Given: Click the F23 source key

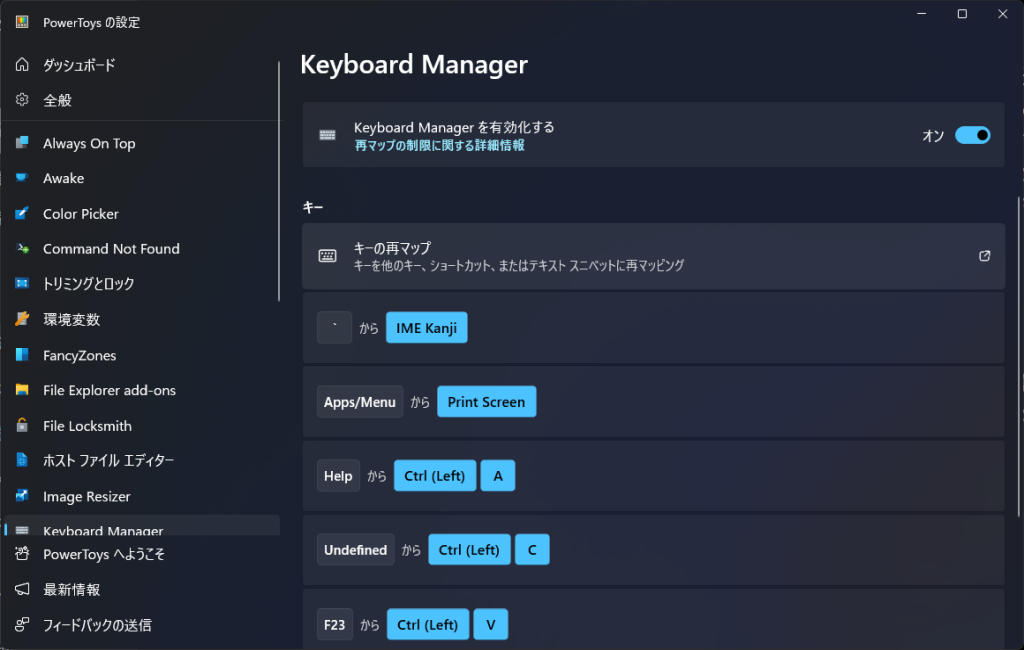Looking at the screenshot, I should 334,624.
